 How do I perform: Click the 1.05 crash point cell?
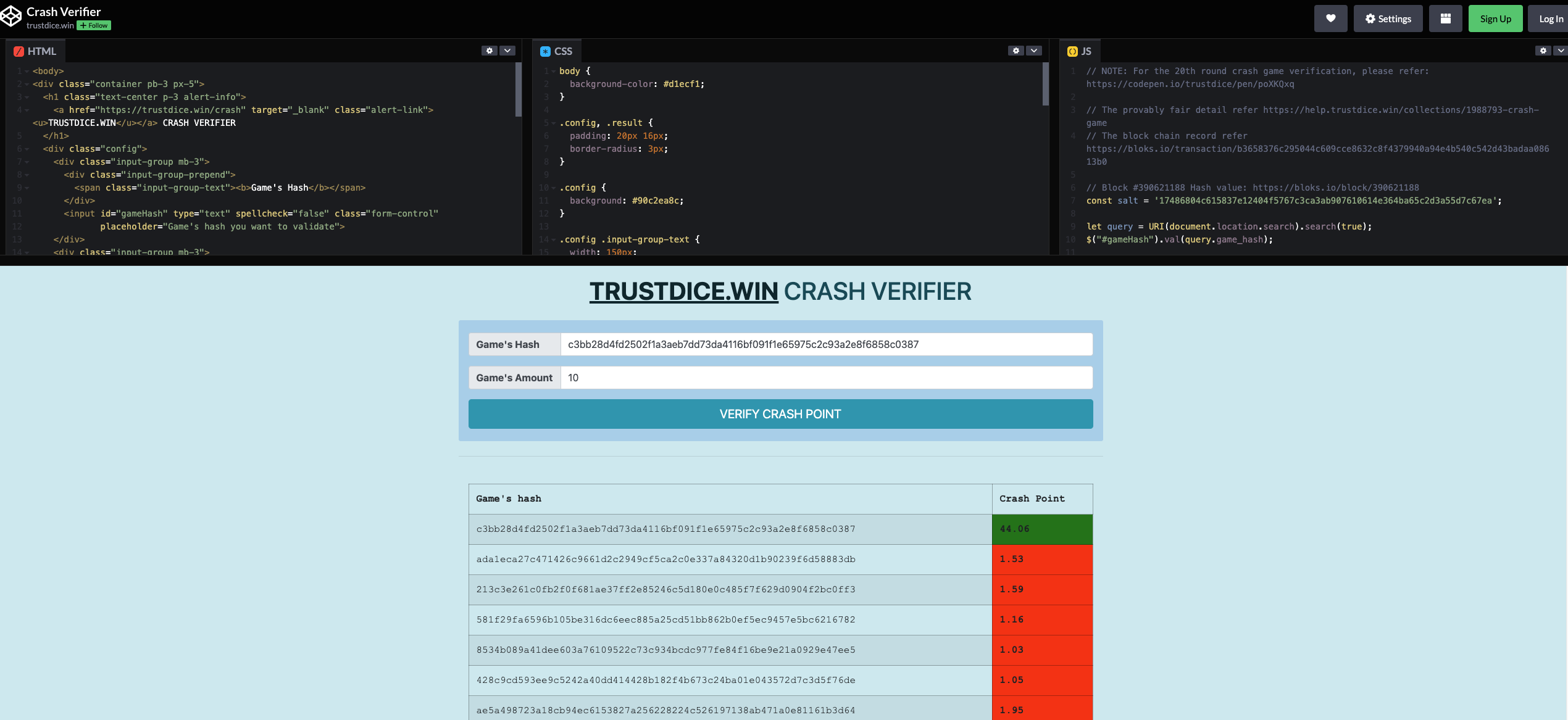(x=1042, y=681)
